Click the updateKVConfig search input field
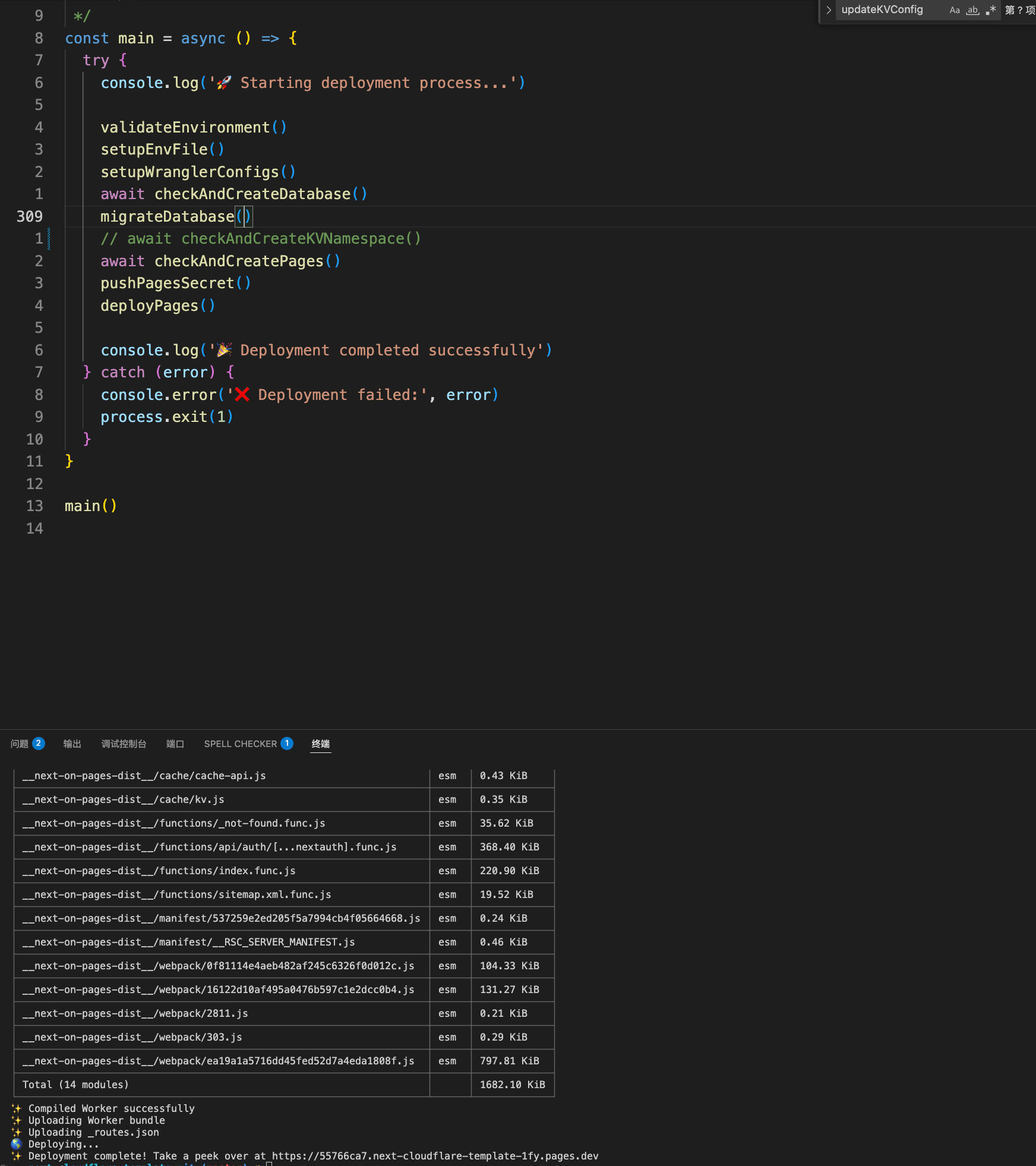This screenshot has height=1166, width=1036. point(888,10)
